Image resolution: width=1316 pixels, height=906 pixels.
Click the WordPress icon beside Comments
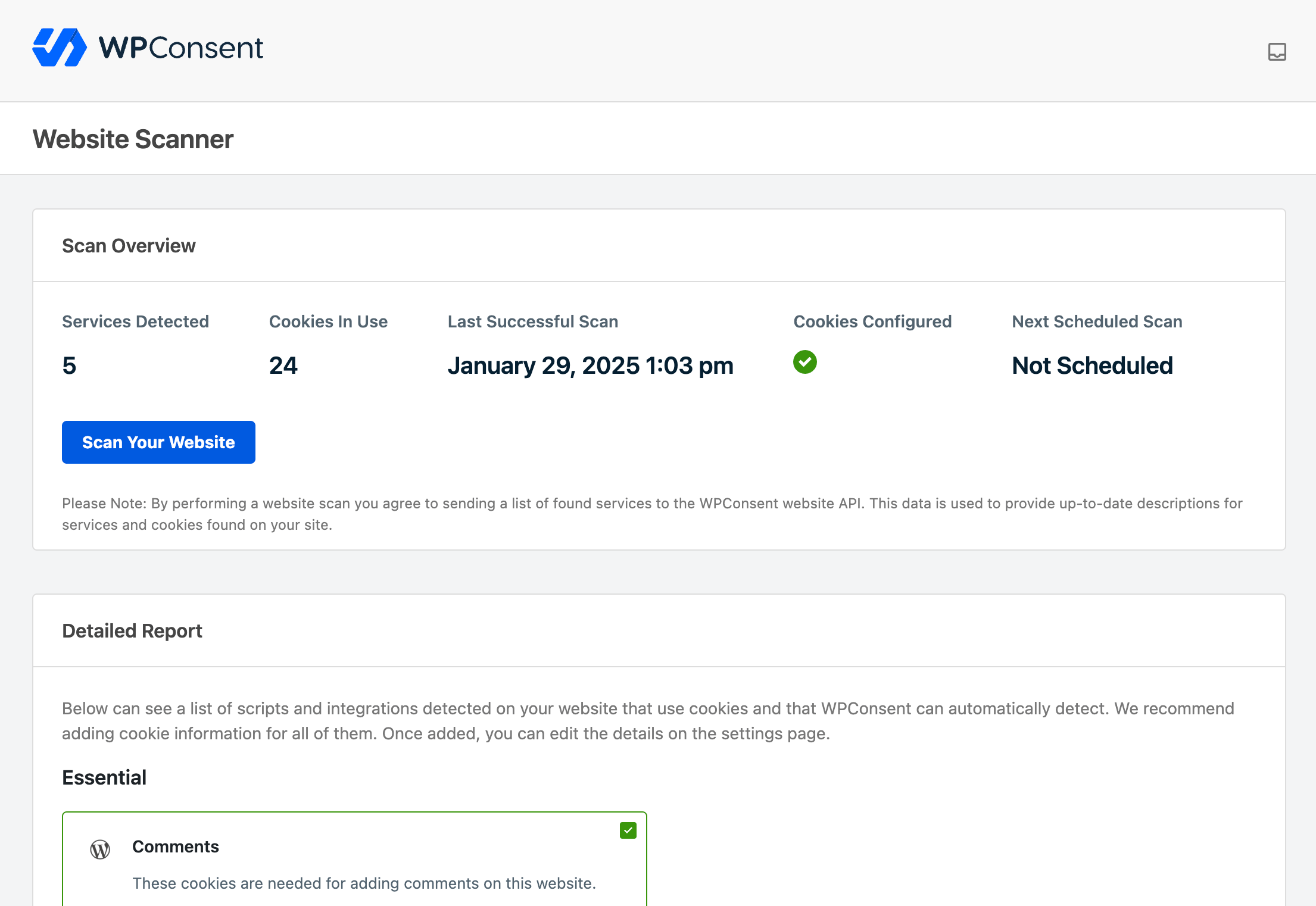pos(100,849)
